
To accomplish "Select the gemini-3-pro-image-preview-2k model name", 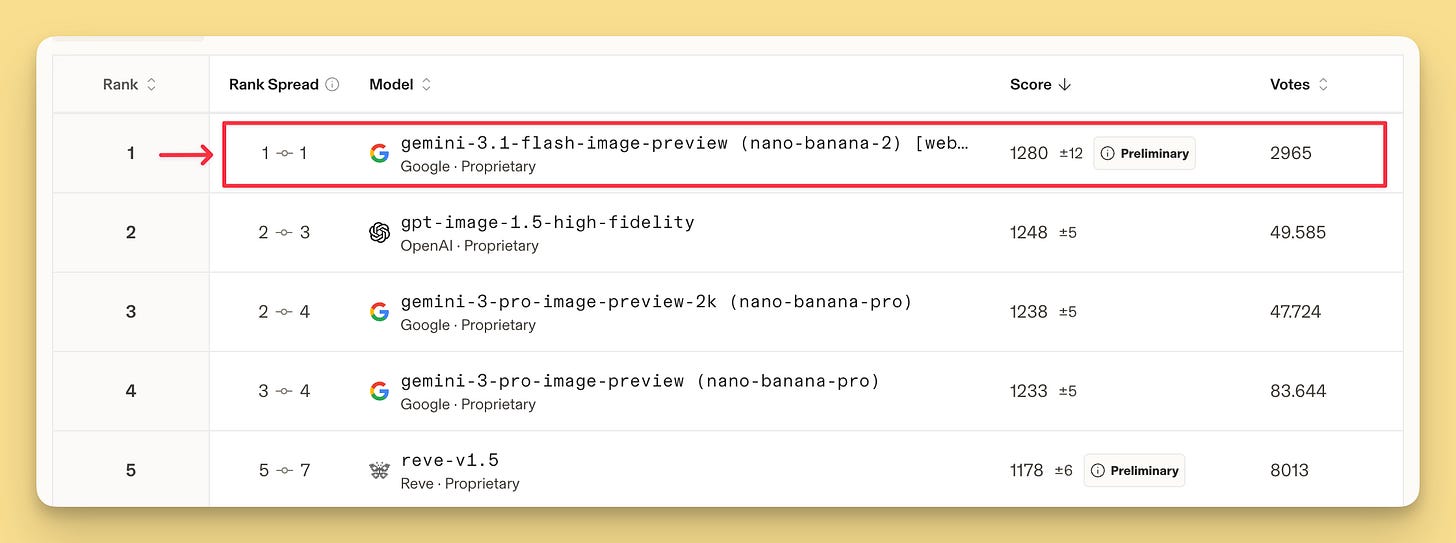I will point(656,301).
